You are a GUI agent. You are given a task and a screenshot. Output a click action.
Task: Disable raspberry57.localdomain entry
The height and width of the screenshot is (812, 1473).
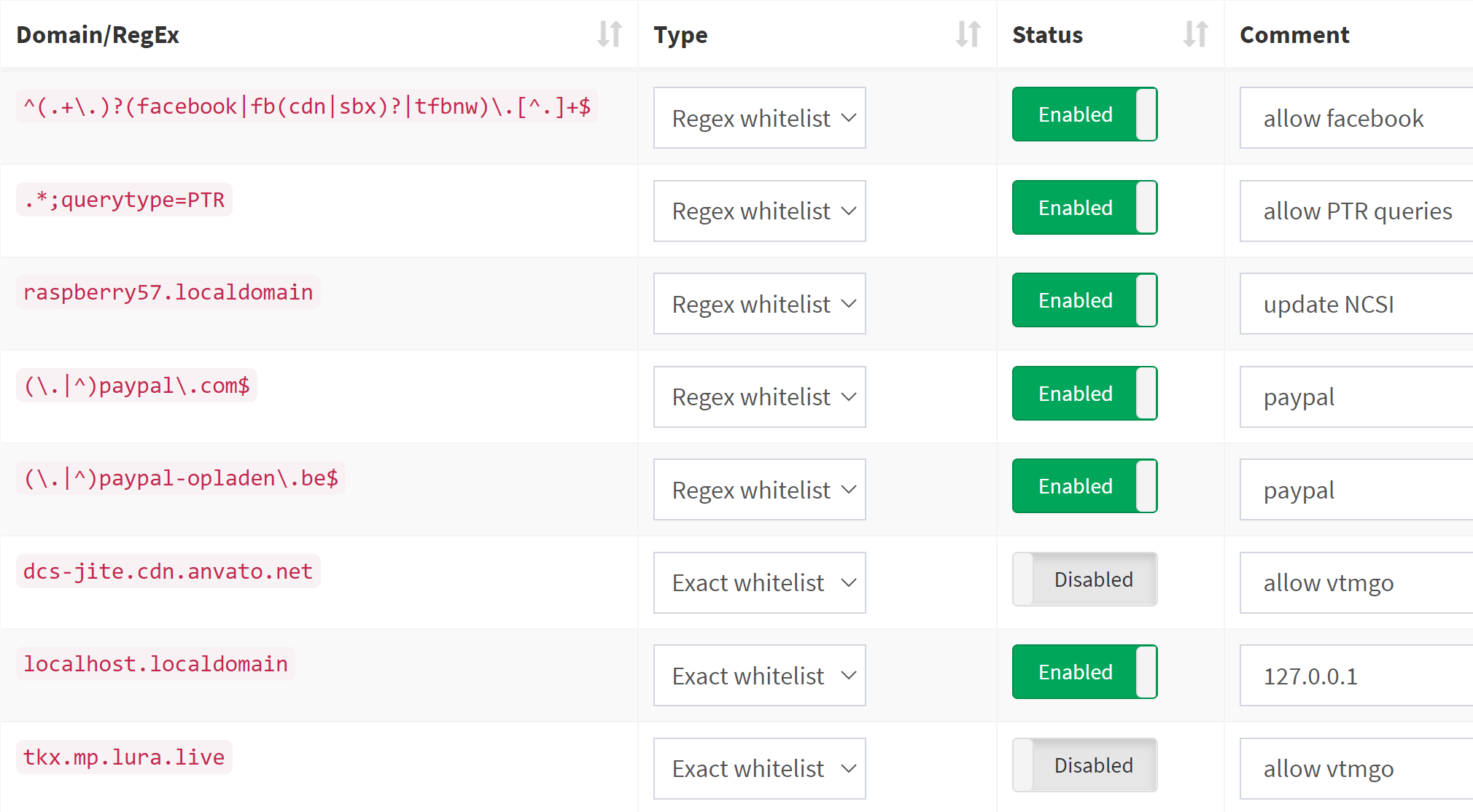click(1084, 300)
